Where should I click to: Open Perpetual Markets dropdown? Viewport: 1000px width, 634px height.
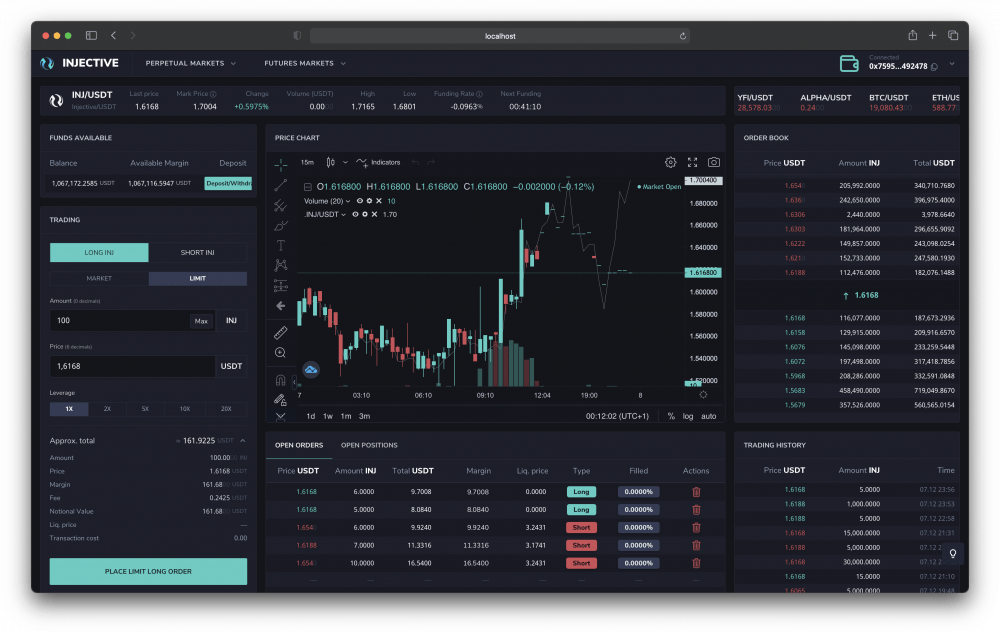click(191, 63)
